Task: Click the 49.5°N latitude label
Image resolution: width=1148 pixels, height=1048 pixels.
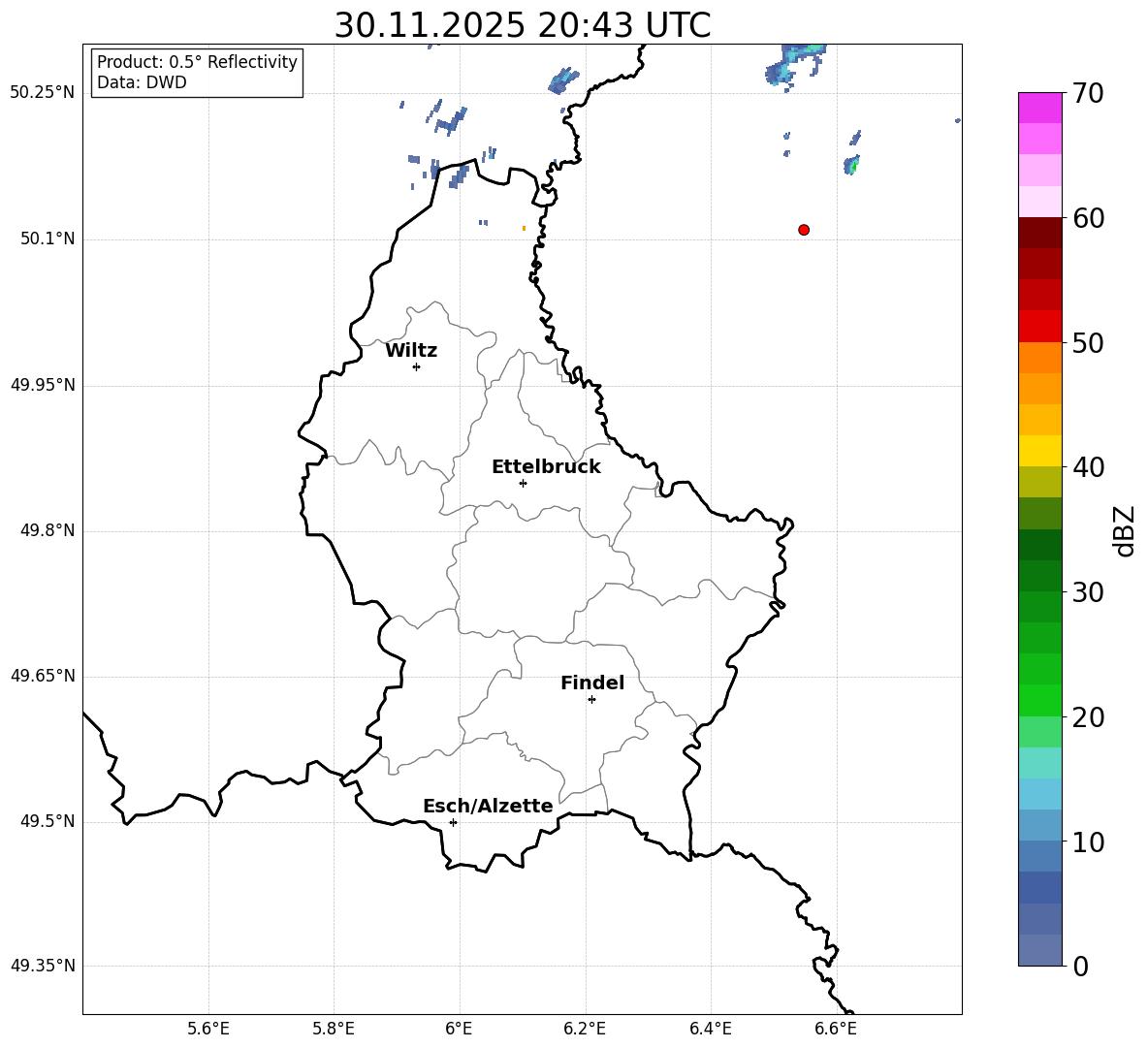Action: coord(48,821)
